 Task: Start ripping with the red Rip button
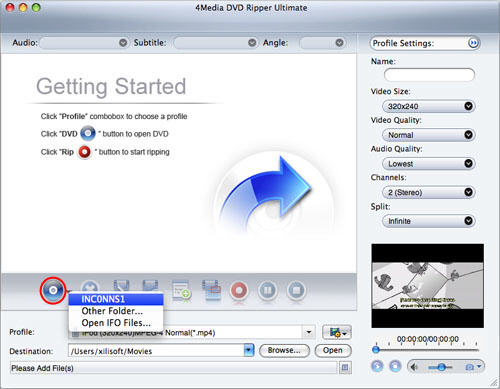(239, 290)
